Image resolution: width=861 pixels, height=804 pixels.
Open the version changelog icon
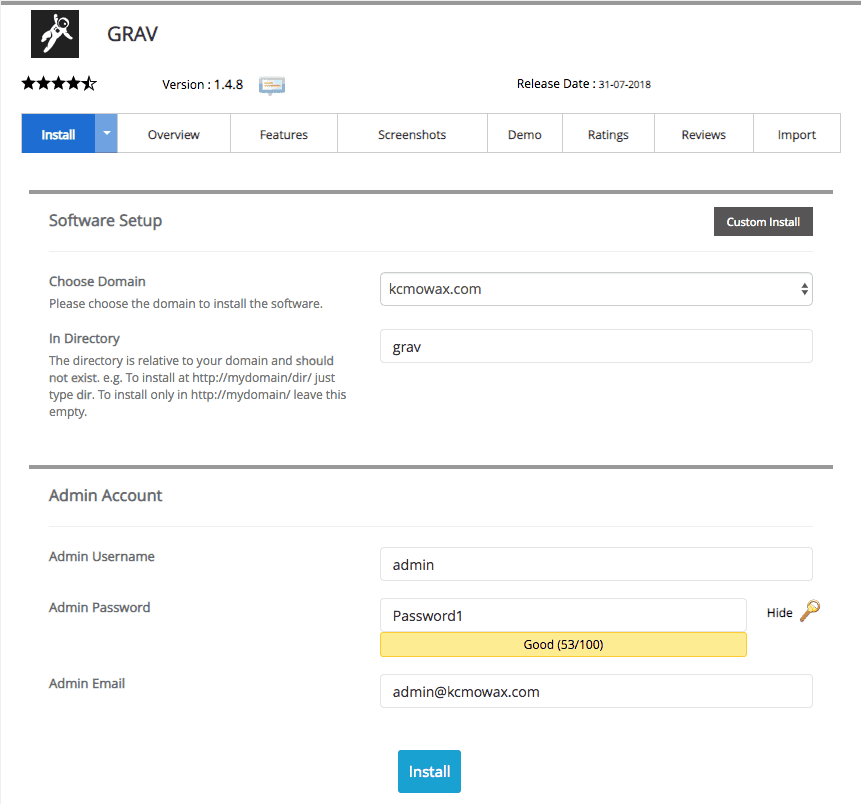(272, 86)
